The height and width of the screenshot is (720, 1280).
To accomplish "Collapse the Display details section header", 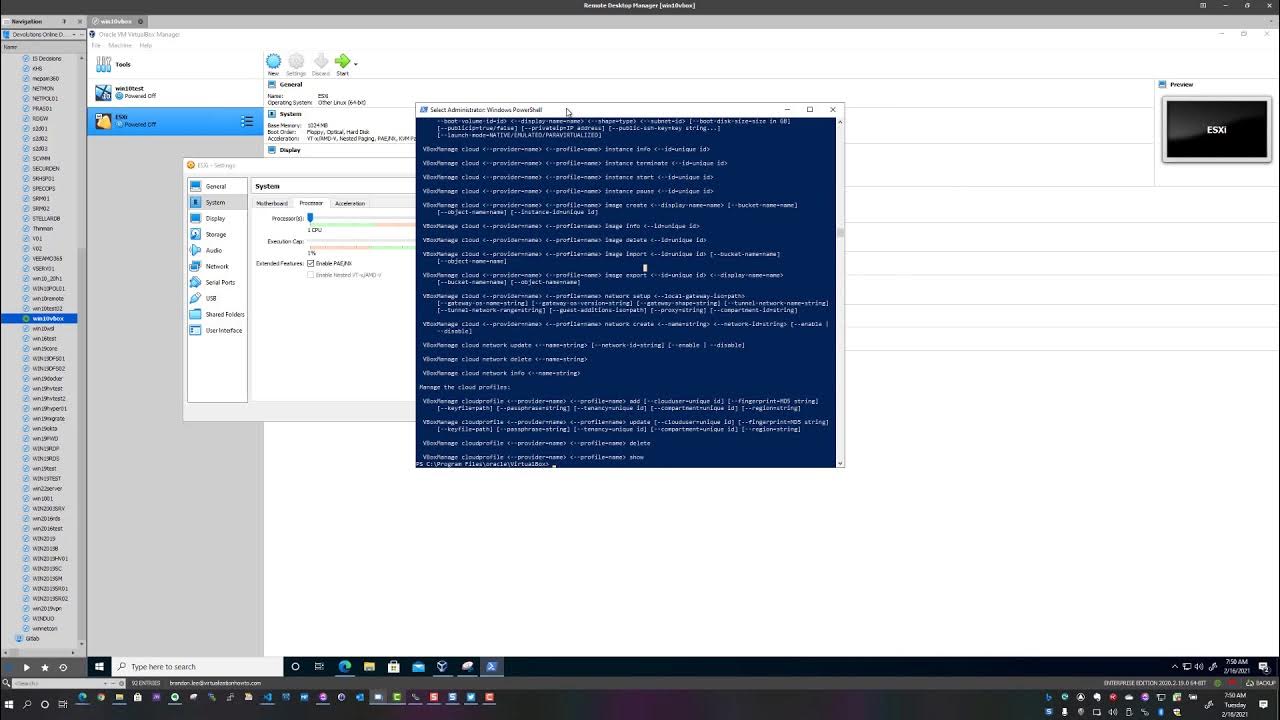I will tap(290, 150).
